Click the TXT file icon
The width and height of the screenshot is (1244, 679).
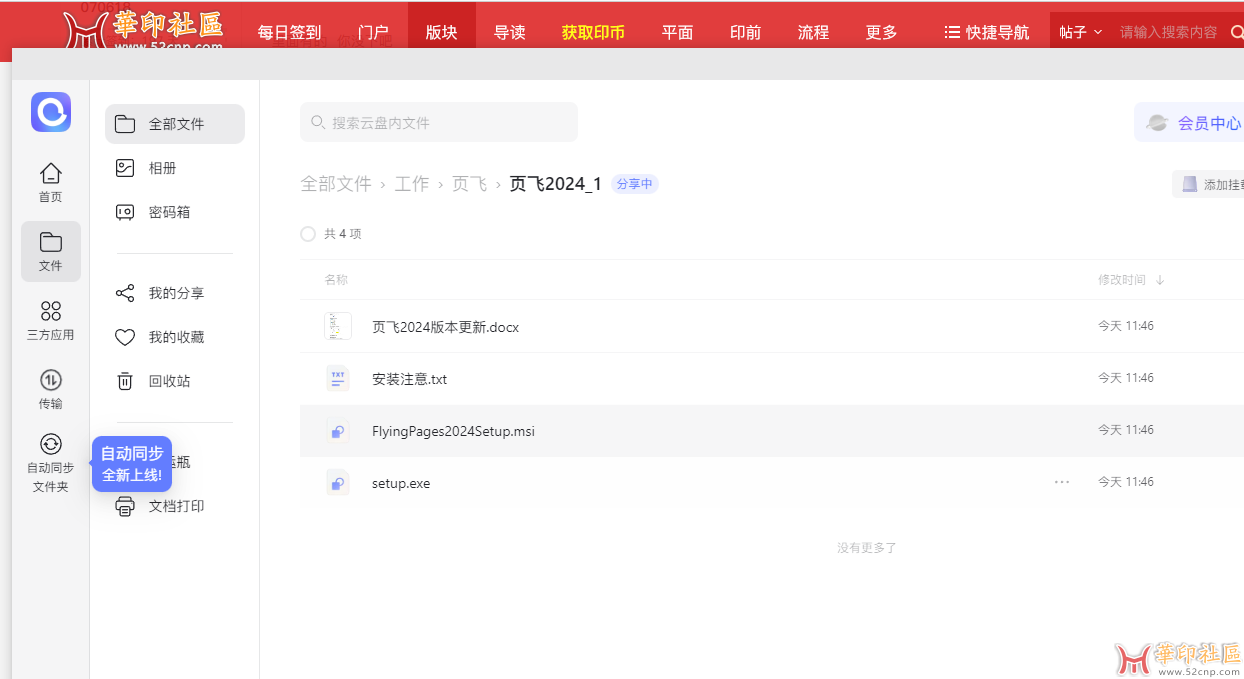(x=338, y=378)
